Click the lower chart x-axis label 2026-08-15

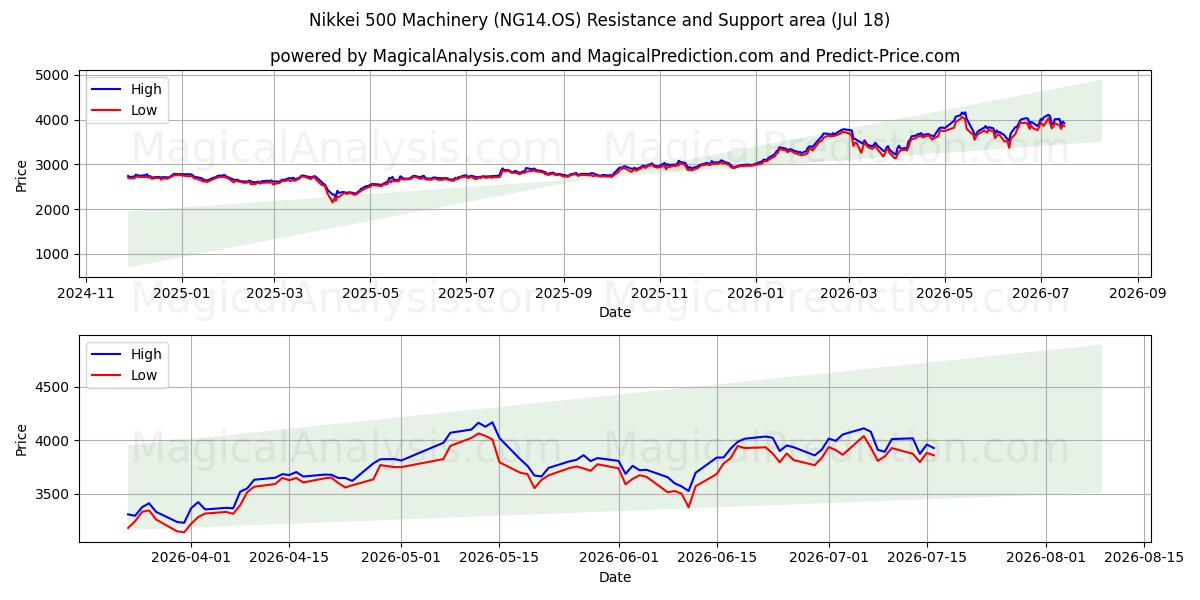[x=1145, y=558]
